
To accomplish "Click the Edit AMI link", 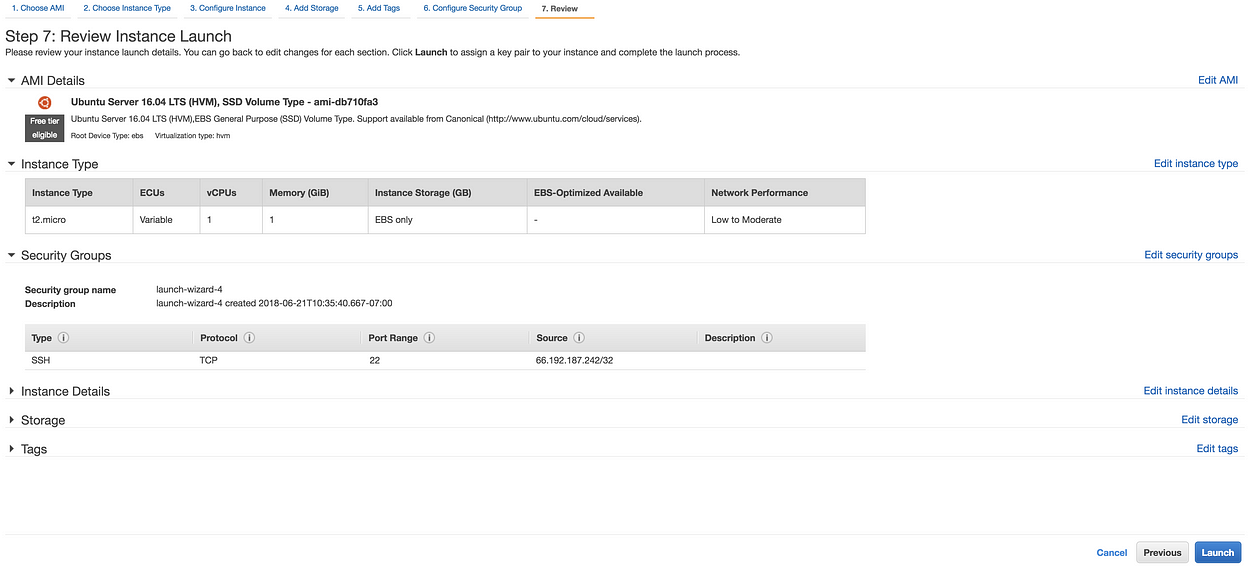I will pyautogui.click(x=1218, y=80).
